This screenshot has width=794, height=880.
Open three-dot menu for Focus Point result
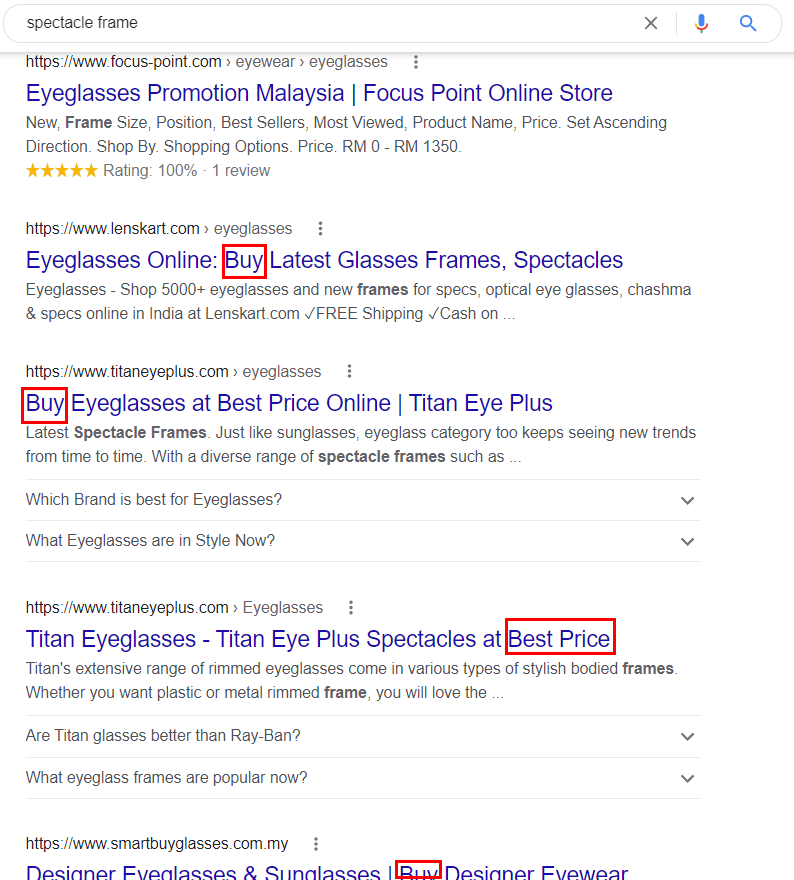click(415, 61)
